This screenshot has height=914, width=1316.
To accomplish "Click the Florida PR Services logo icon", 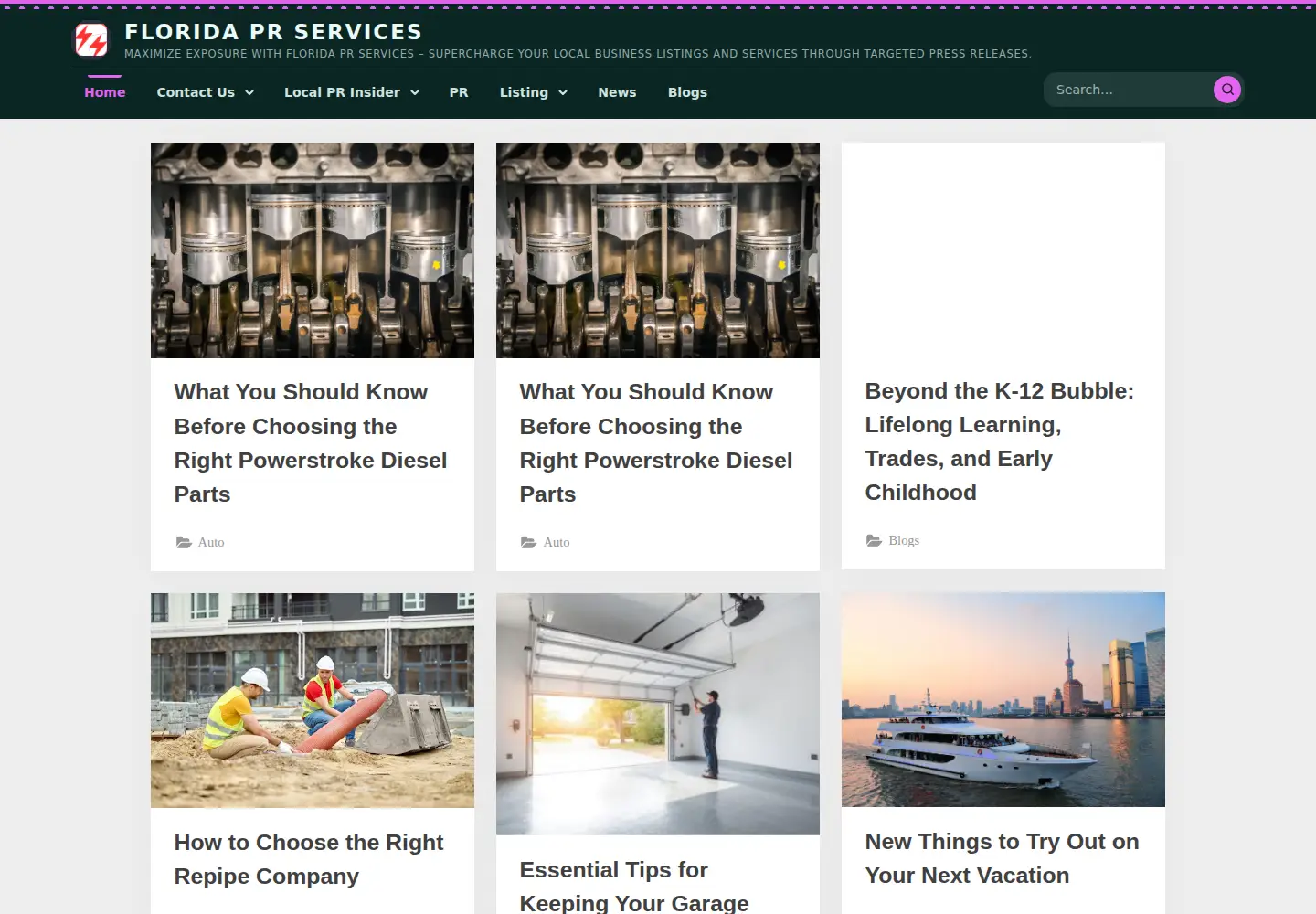I will pyautogui.click(x=90, y=39).
